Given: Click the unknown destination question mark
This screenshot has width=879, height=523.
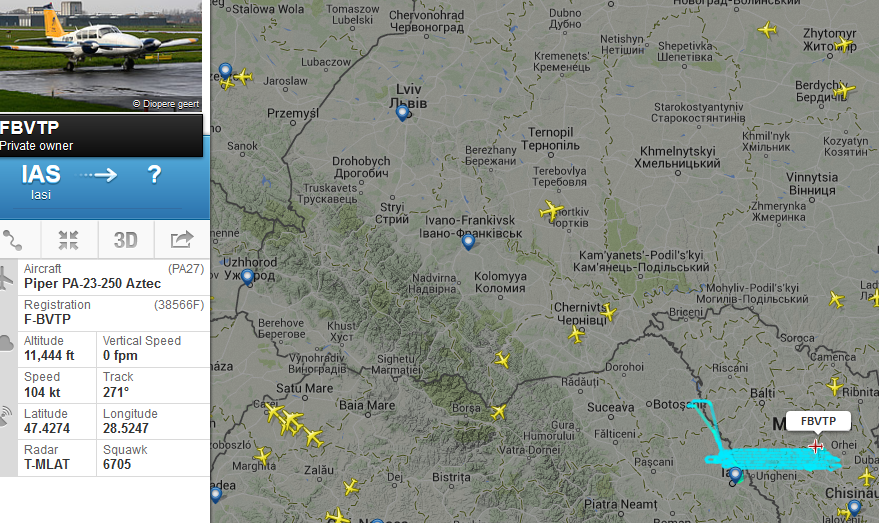Looking at the screenshot, I should coord(154,174).
